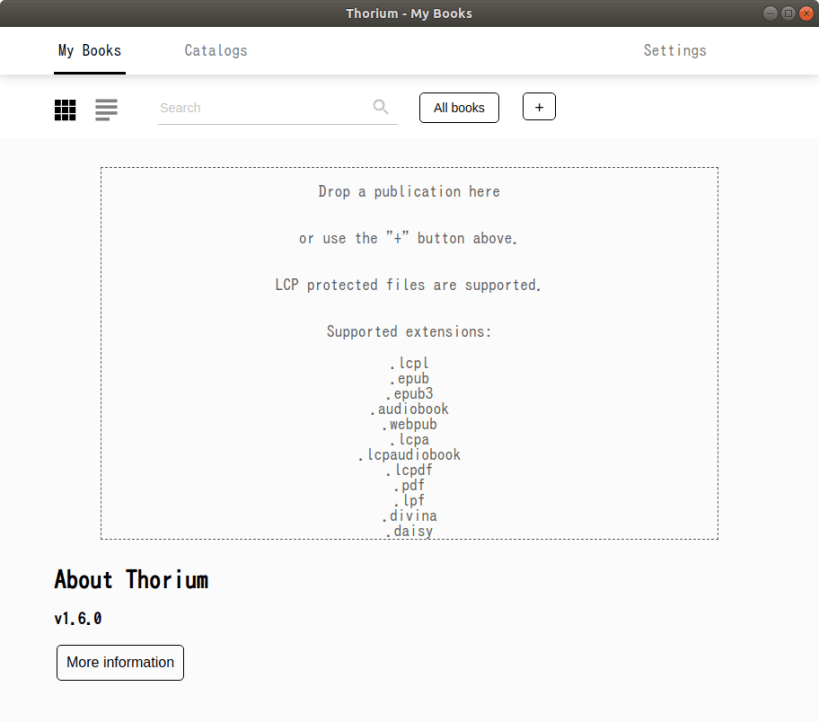Click the .webpub extension text
The image size is (819, 722).
tap(410, 424)
